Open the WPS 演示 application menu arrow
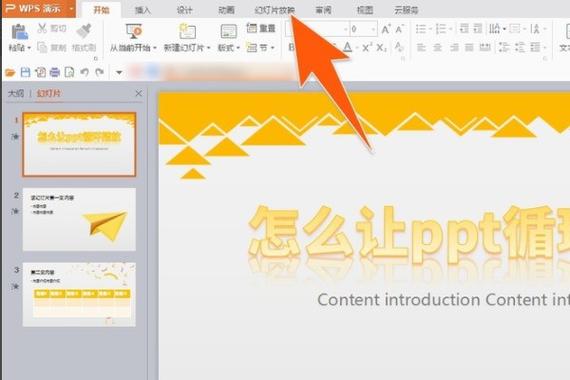The image size is (570, 380). click(x=71, y=8)
